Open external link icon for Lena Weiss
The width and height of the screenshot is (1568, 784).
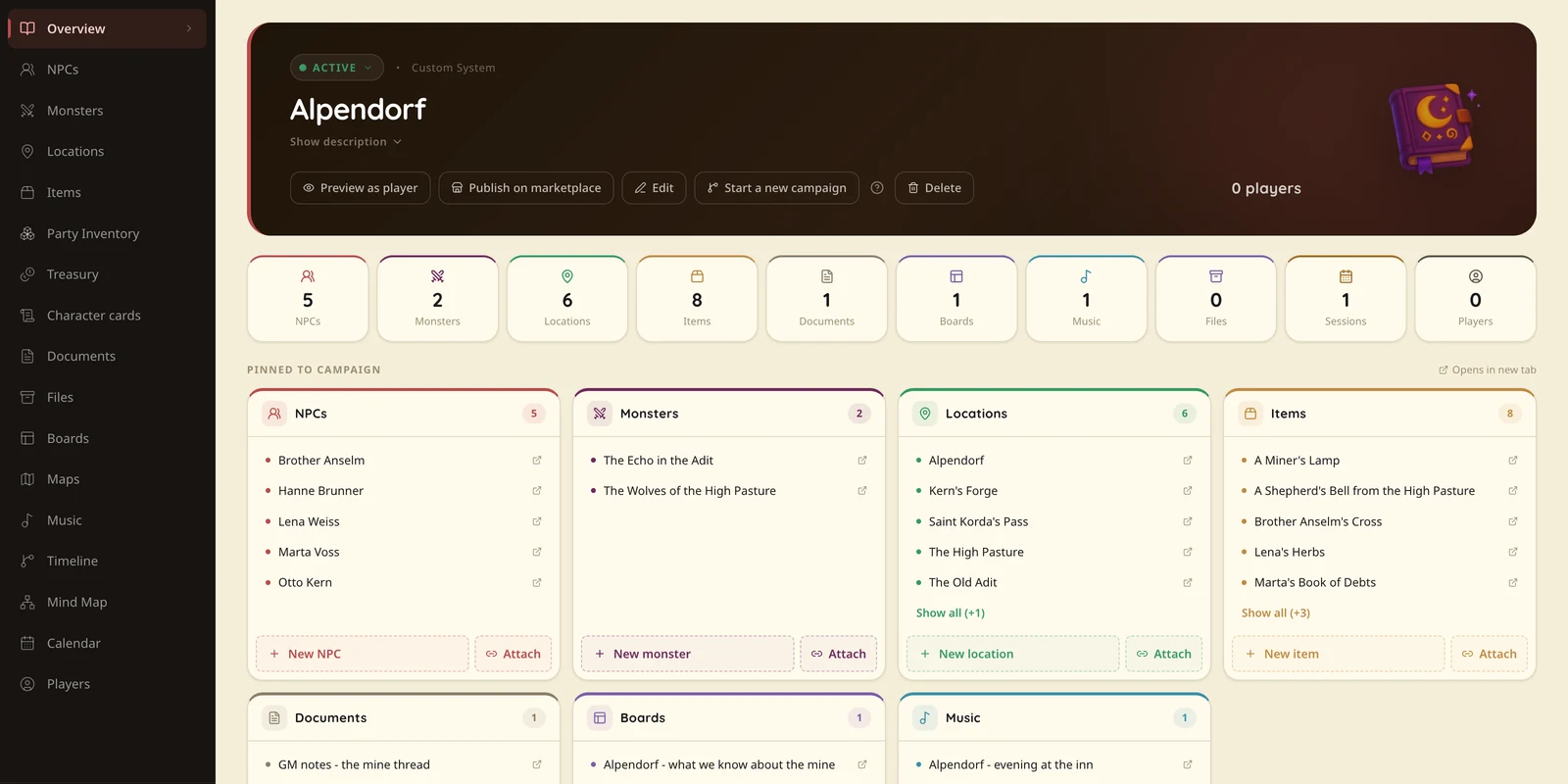pyautogui.click(x=537, y=521)
